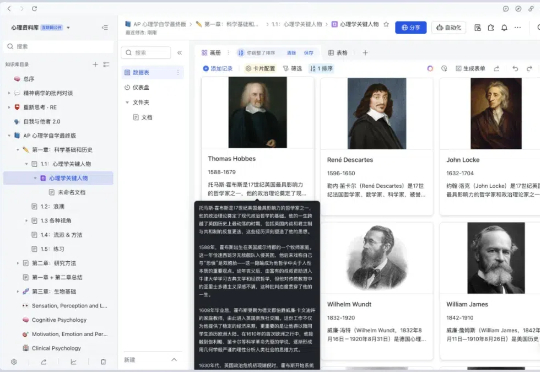Redo the action in the toolbar
This screenshot has height=372, width=540.
click(529, 69)
